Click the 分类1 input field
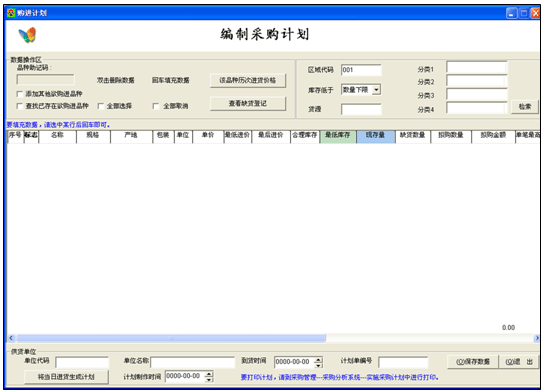Viewport: 545px width, 391px height. click(x=477, y=67)
